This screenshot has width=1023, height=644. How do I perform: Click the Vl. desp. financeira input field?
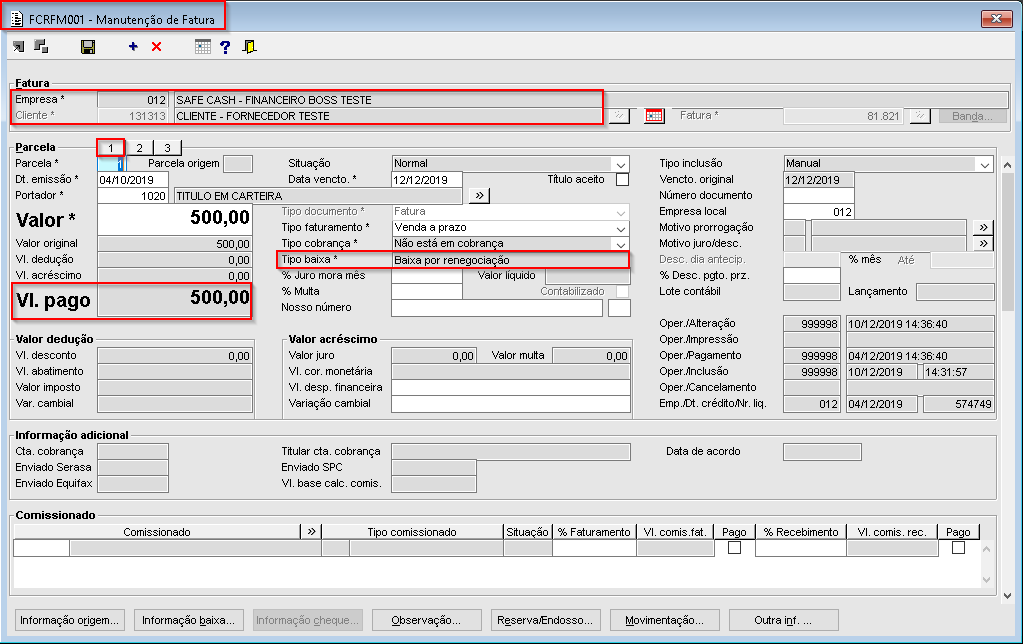point(511,388)
